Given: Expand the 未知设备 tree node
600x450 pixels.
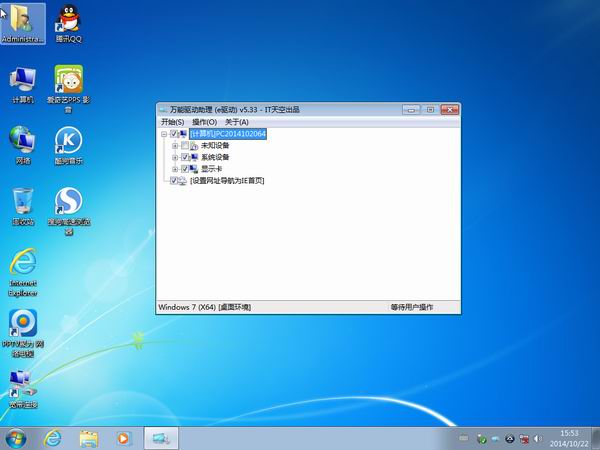Looking at the screenshot, I should pyautogui.click(x=175, y=145).
